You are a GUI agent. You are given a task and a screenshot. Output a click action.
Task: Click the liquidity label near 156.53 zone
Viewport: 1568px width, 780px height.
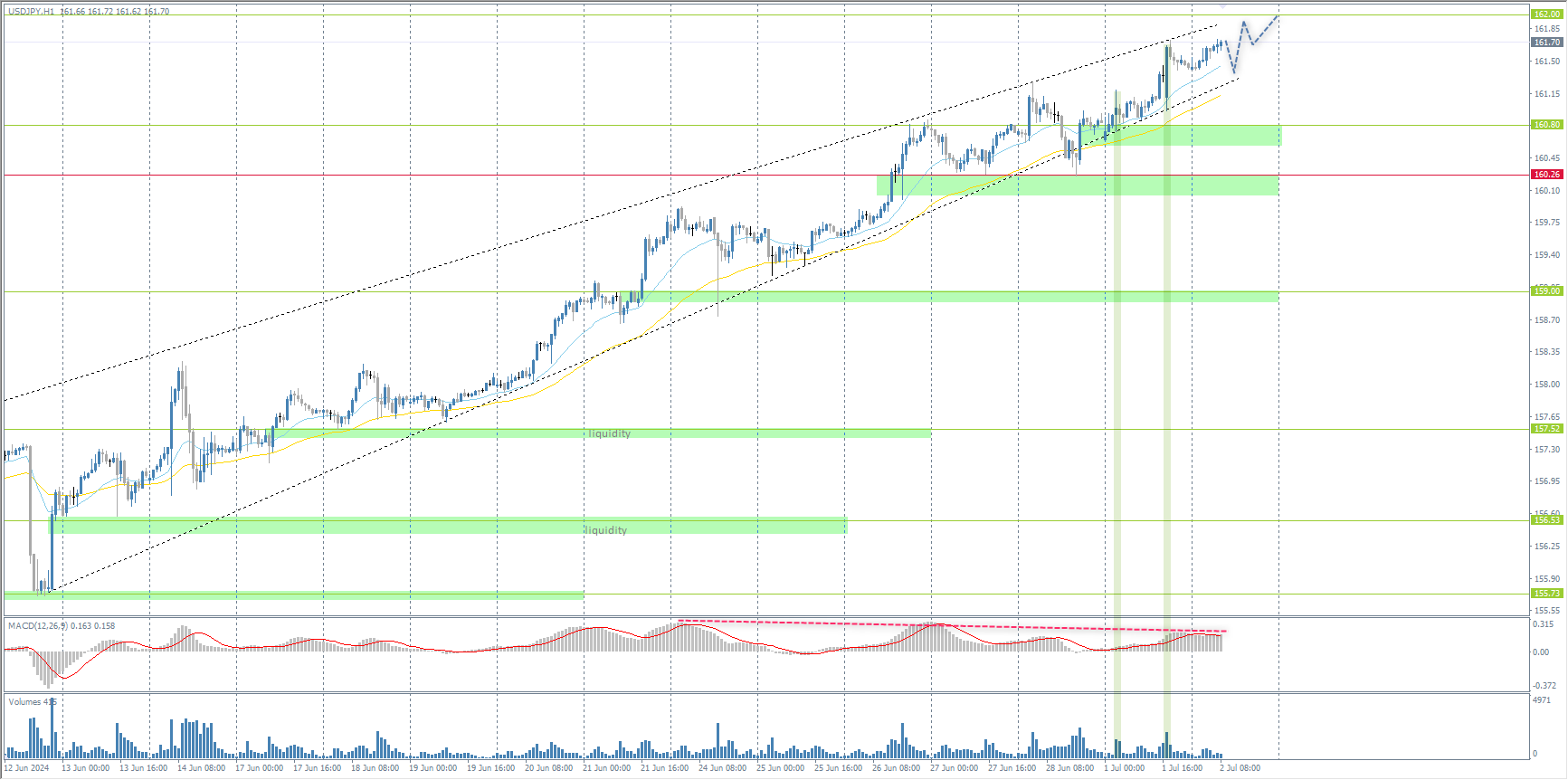pos(605,530)
